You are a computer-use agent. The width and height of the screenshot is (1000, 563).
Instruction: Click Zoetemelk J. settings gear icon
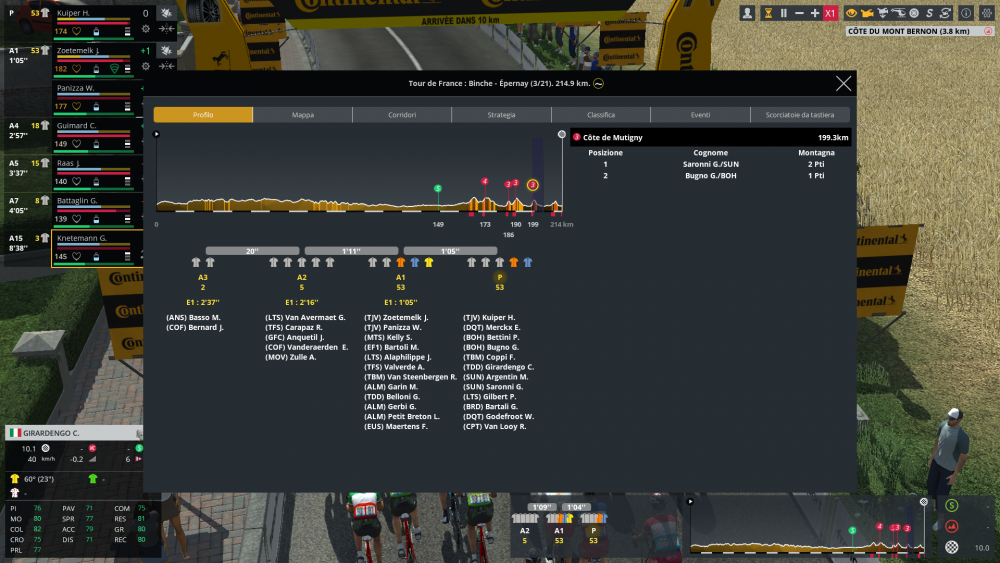tap(146, 66)
